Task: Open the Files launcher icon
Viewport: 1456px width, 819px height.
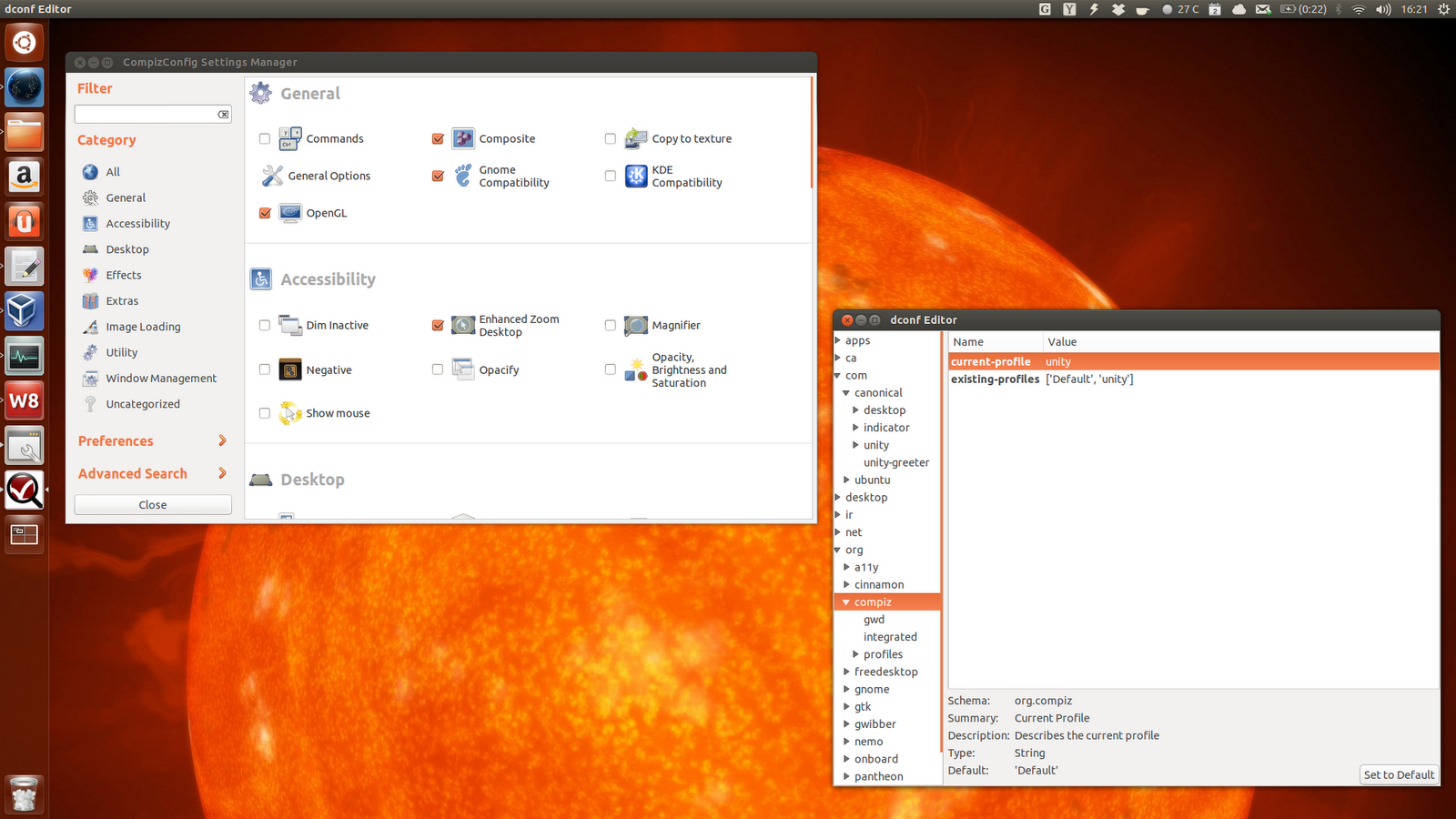Action: point(25,132)
